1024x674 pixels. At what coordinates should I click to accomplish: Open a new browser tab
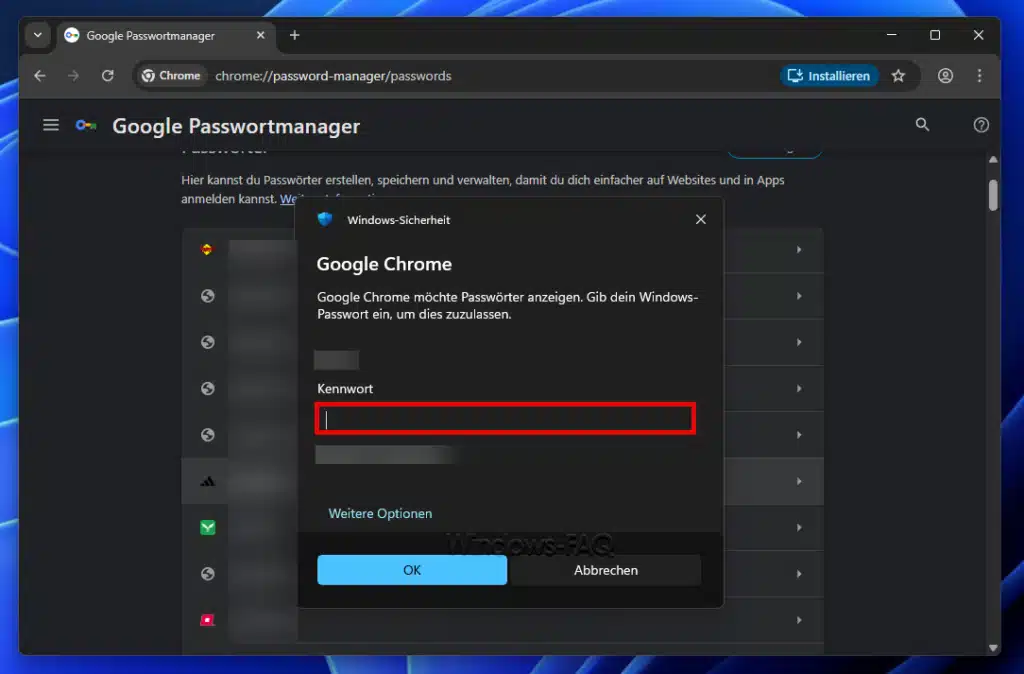294,35
